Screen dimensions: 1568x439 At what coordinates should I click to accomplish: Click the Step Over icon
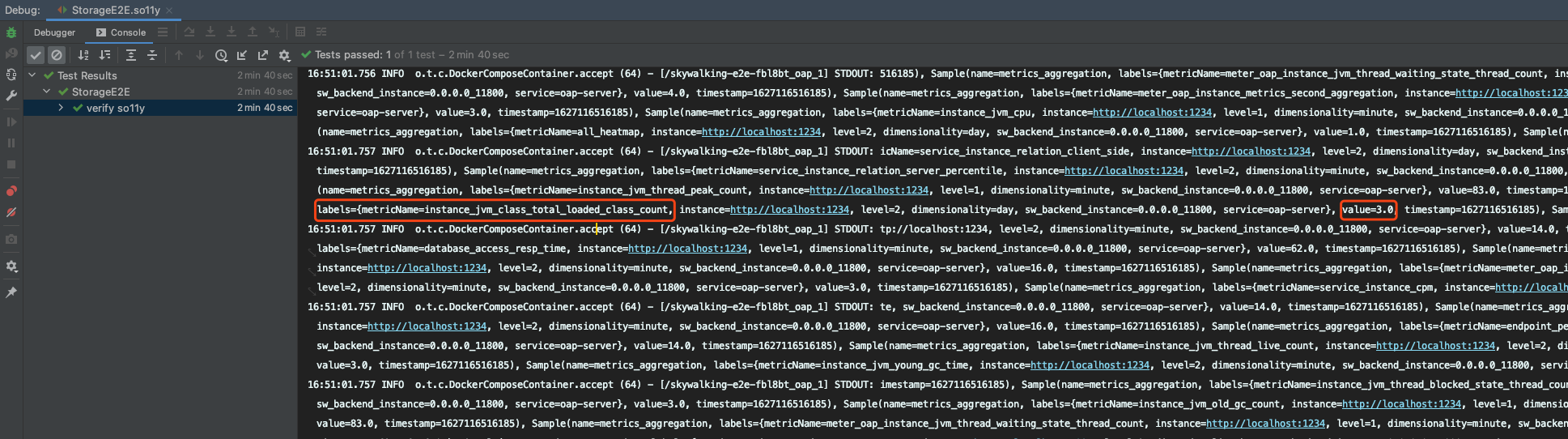point(189,32)
